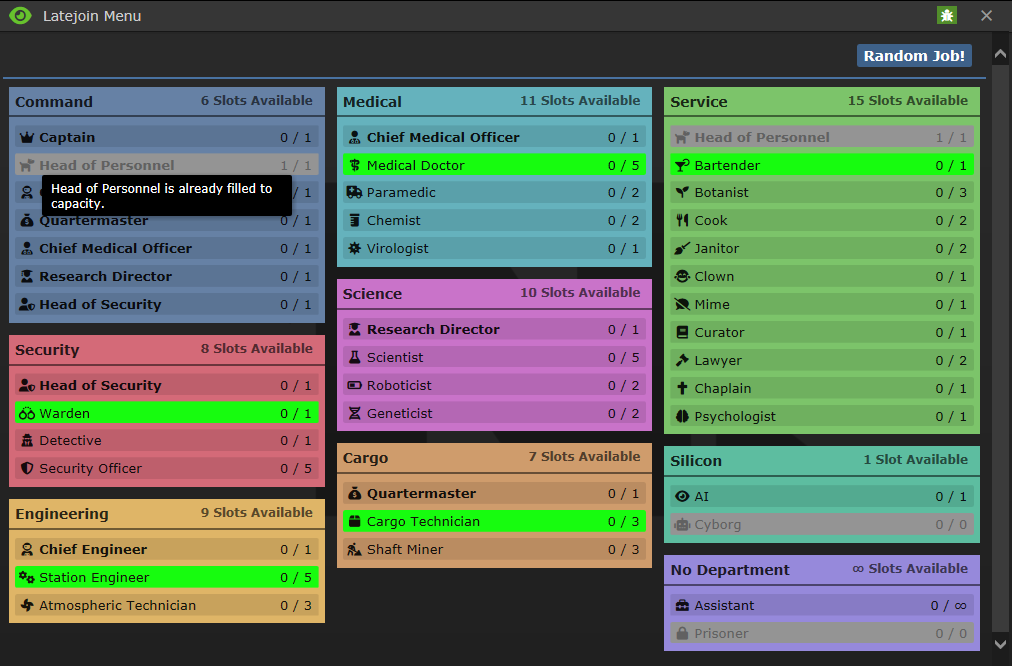This screenshot has height=666, width=1012.
Task: Click the toolbox icon beside Assistant
Action: (x=682, y=605)
